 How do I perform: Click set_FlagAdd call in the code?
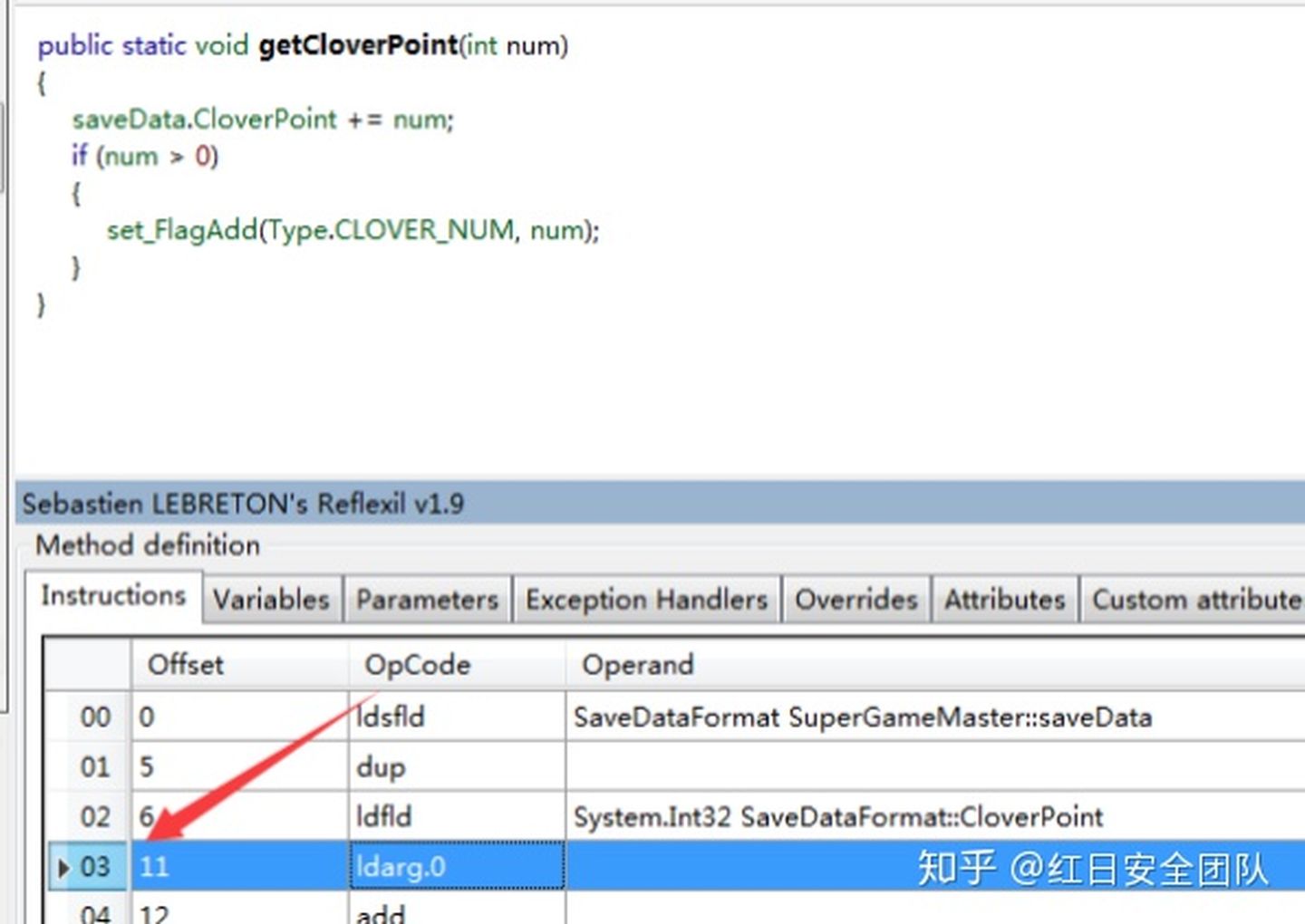tap(182, 230)
